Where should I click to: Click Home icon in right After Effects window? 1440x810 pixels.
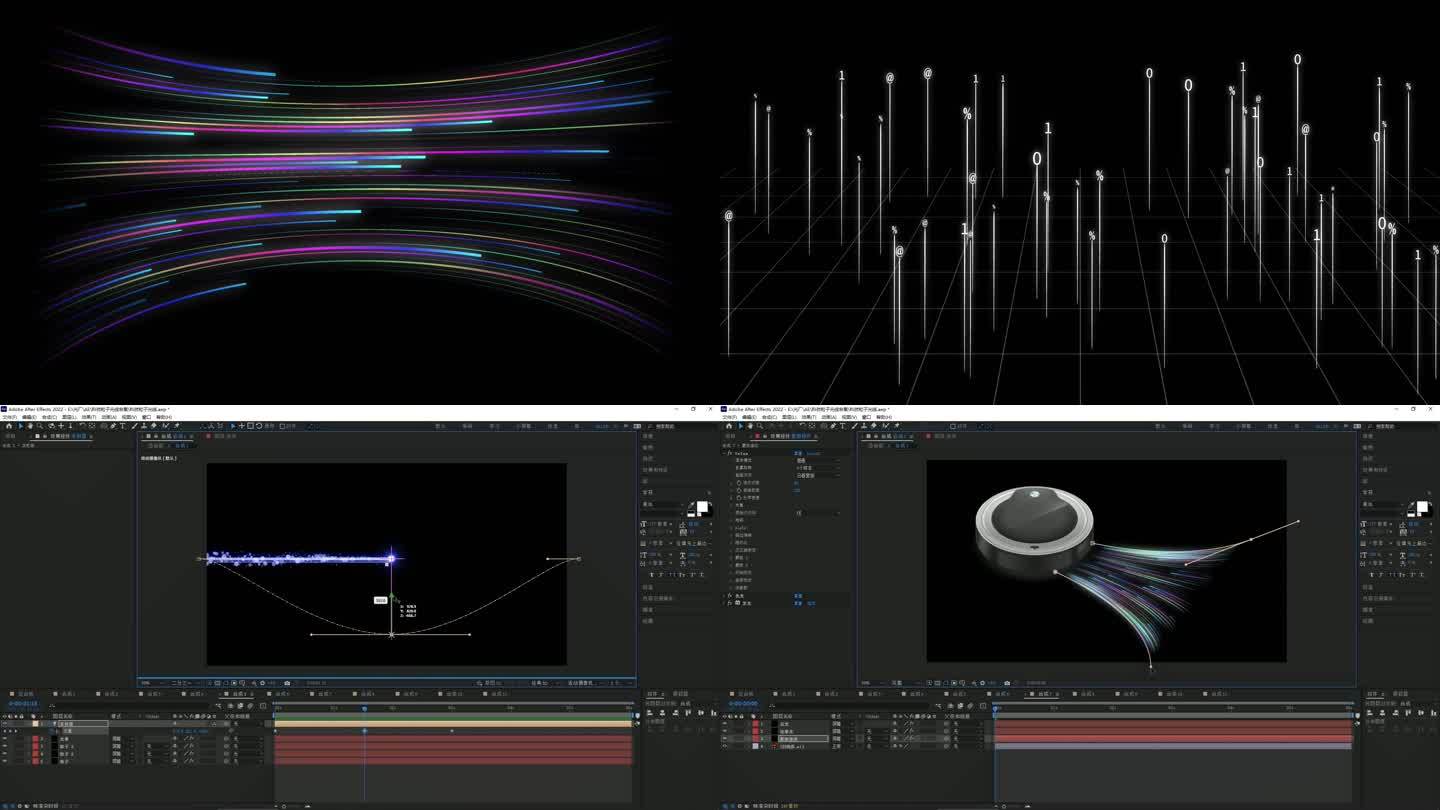click(x=729, y=426)
